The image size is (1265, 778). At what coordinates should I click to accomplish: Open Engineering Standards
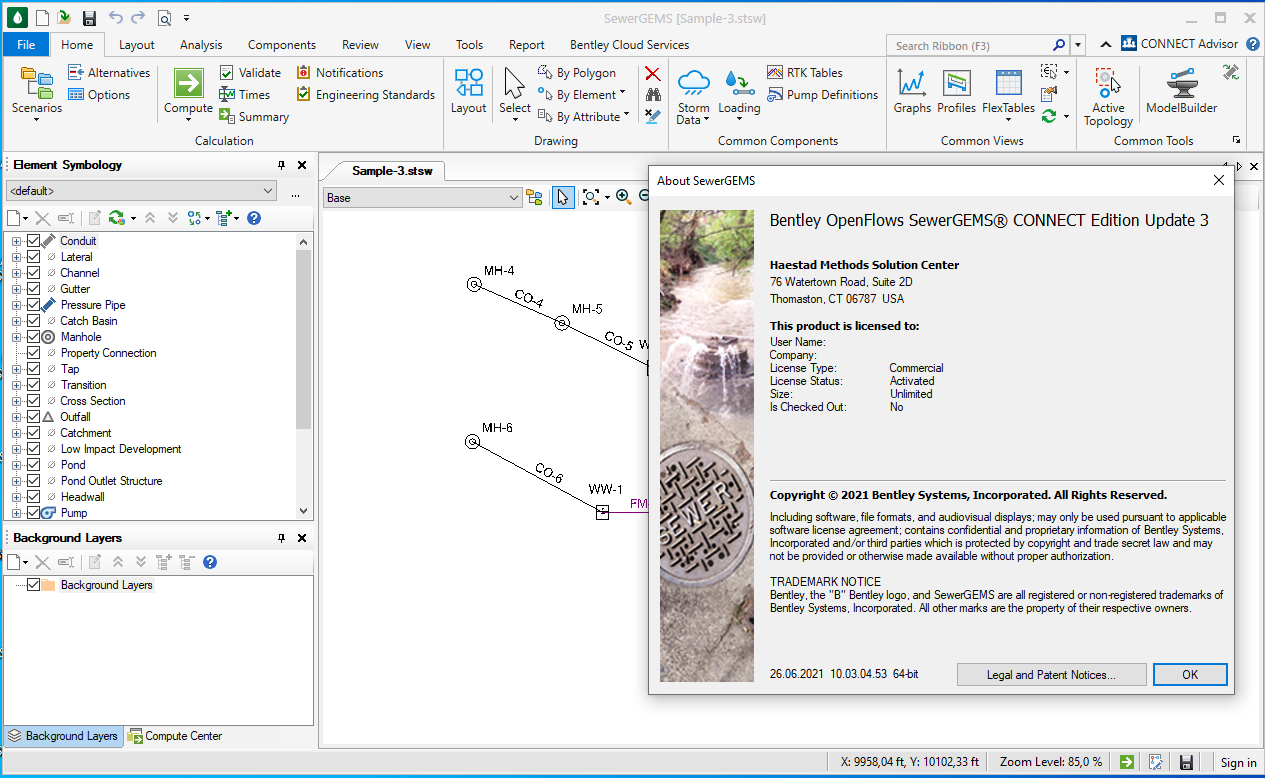pyautogui.click(x=366, y=95)
